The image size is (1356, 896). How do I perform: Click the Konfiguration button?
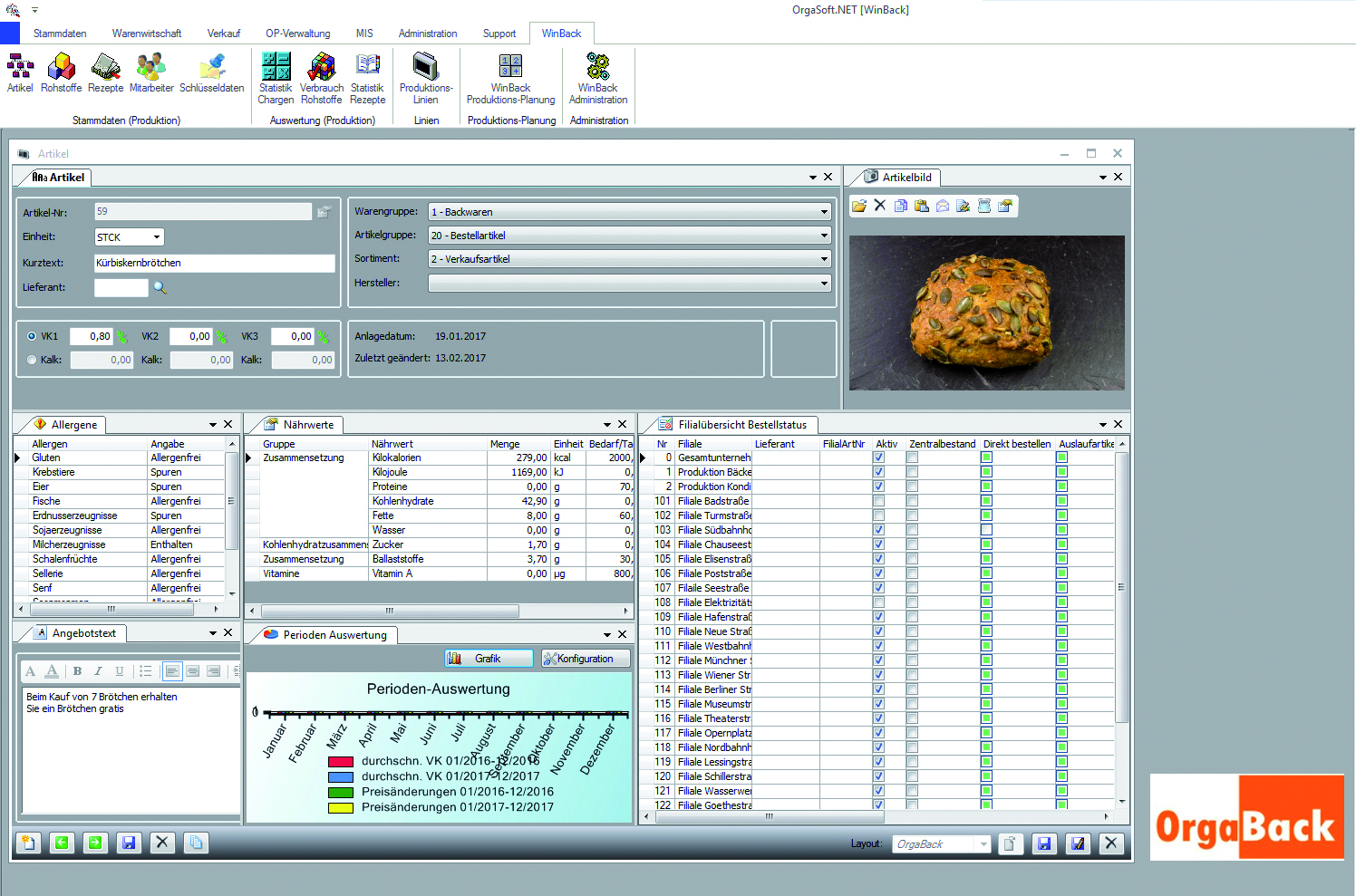(x=586, y=659)
